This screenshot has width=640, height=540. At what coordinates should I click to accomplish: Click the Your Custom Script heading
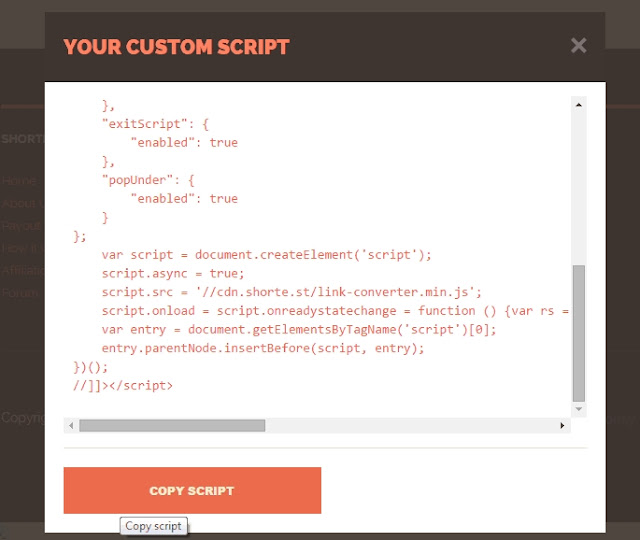click(x=176, y=47)
